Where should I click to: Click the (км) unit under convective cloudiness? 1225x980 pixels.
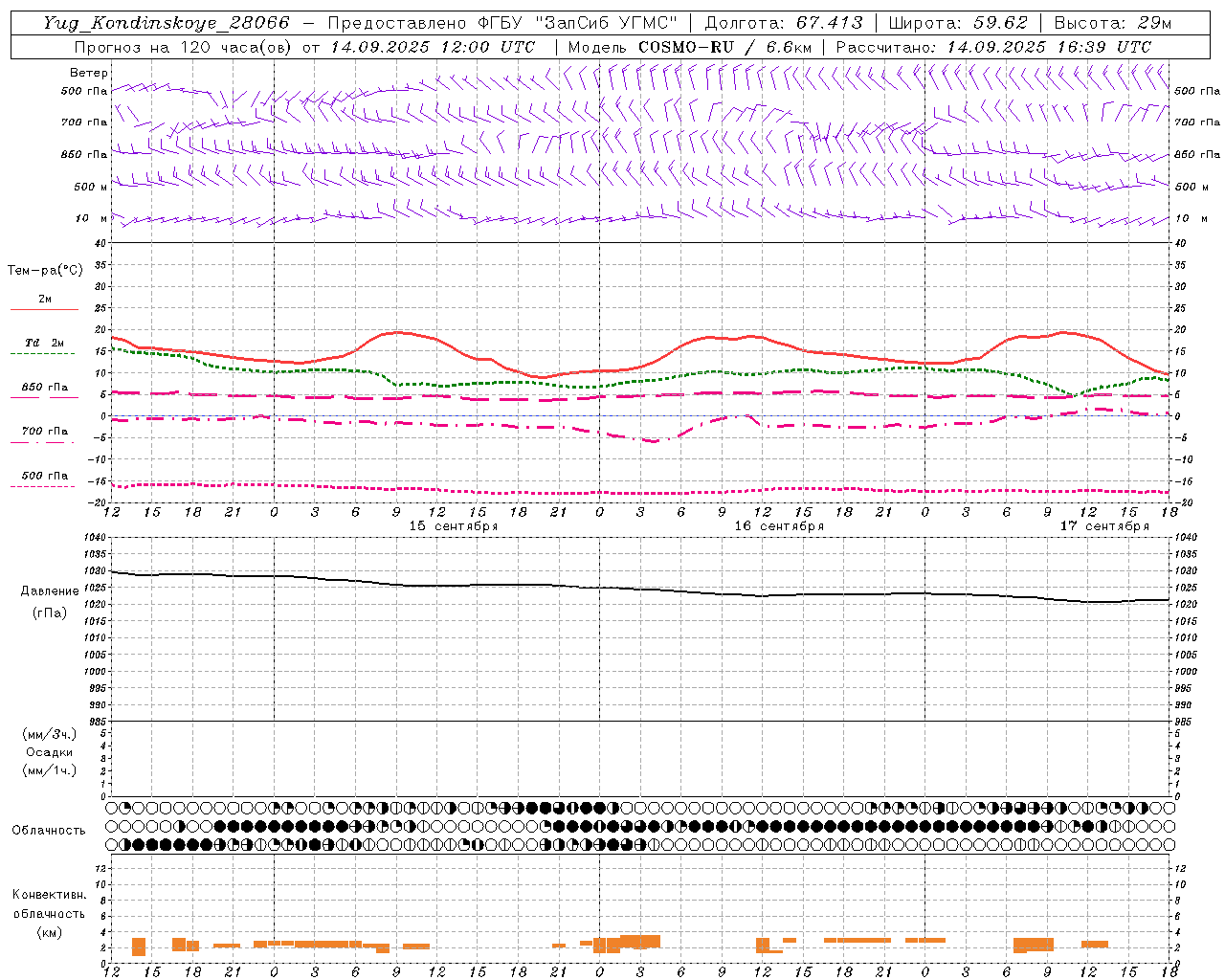[49, 932]
